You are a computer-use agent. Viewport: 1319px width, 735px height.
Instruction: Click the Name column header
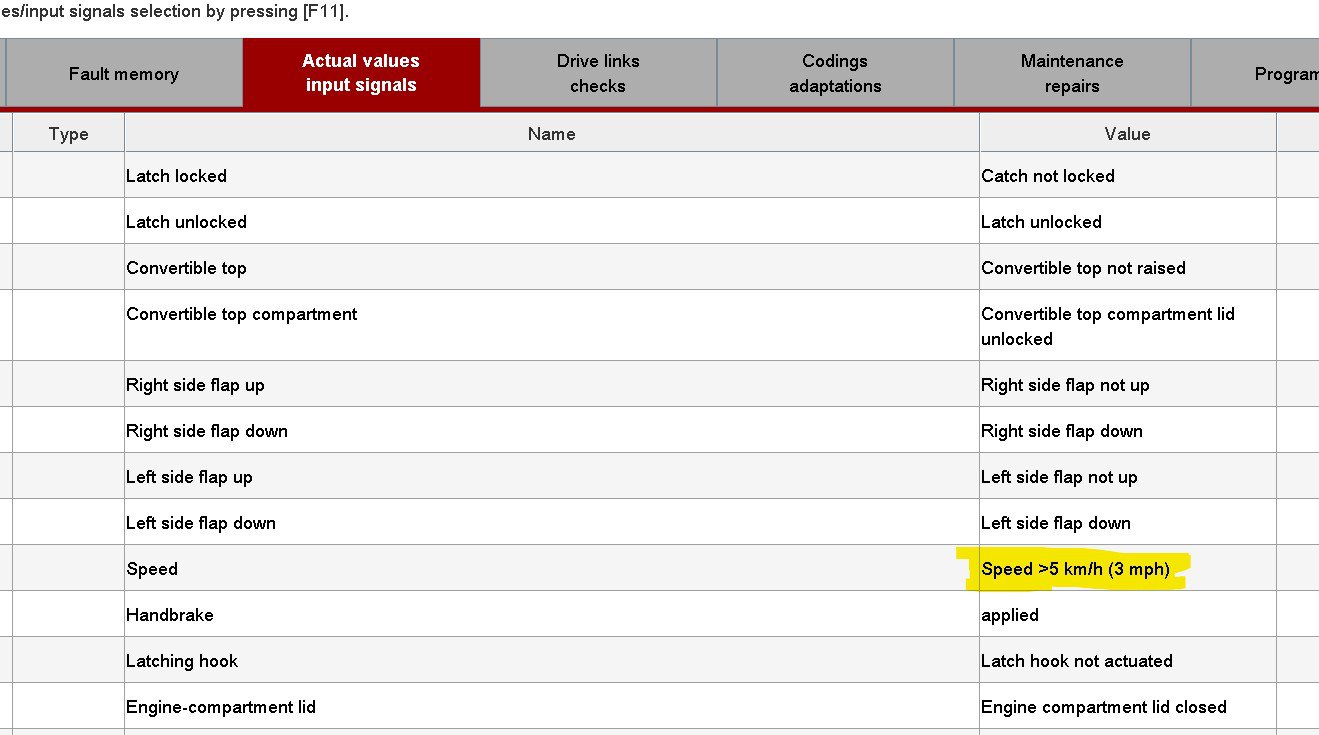tap(551, 134)
